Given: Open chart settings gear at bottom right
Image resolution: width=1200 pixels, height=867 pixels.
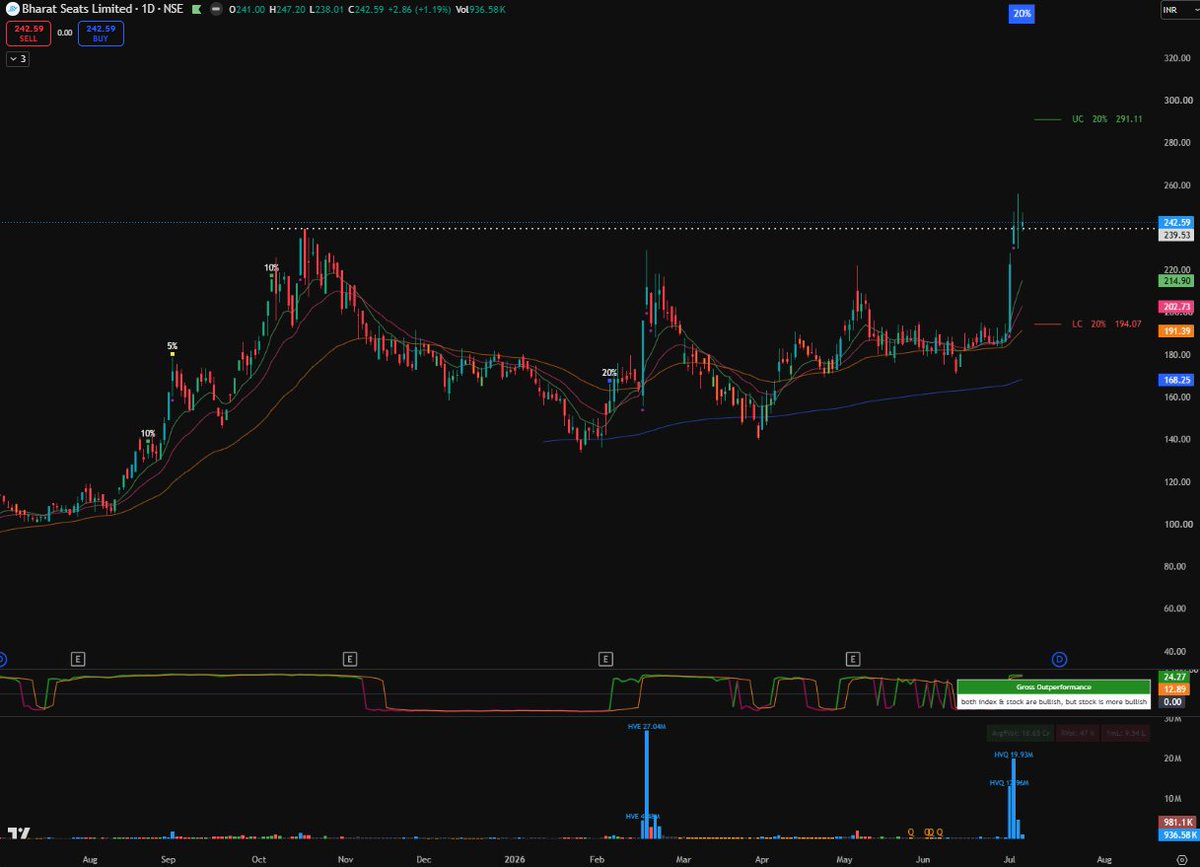Looking at the screenshot, I should [x=1181, y=859].
